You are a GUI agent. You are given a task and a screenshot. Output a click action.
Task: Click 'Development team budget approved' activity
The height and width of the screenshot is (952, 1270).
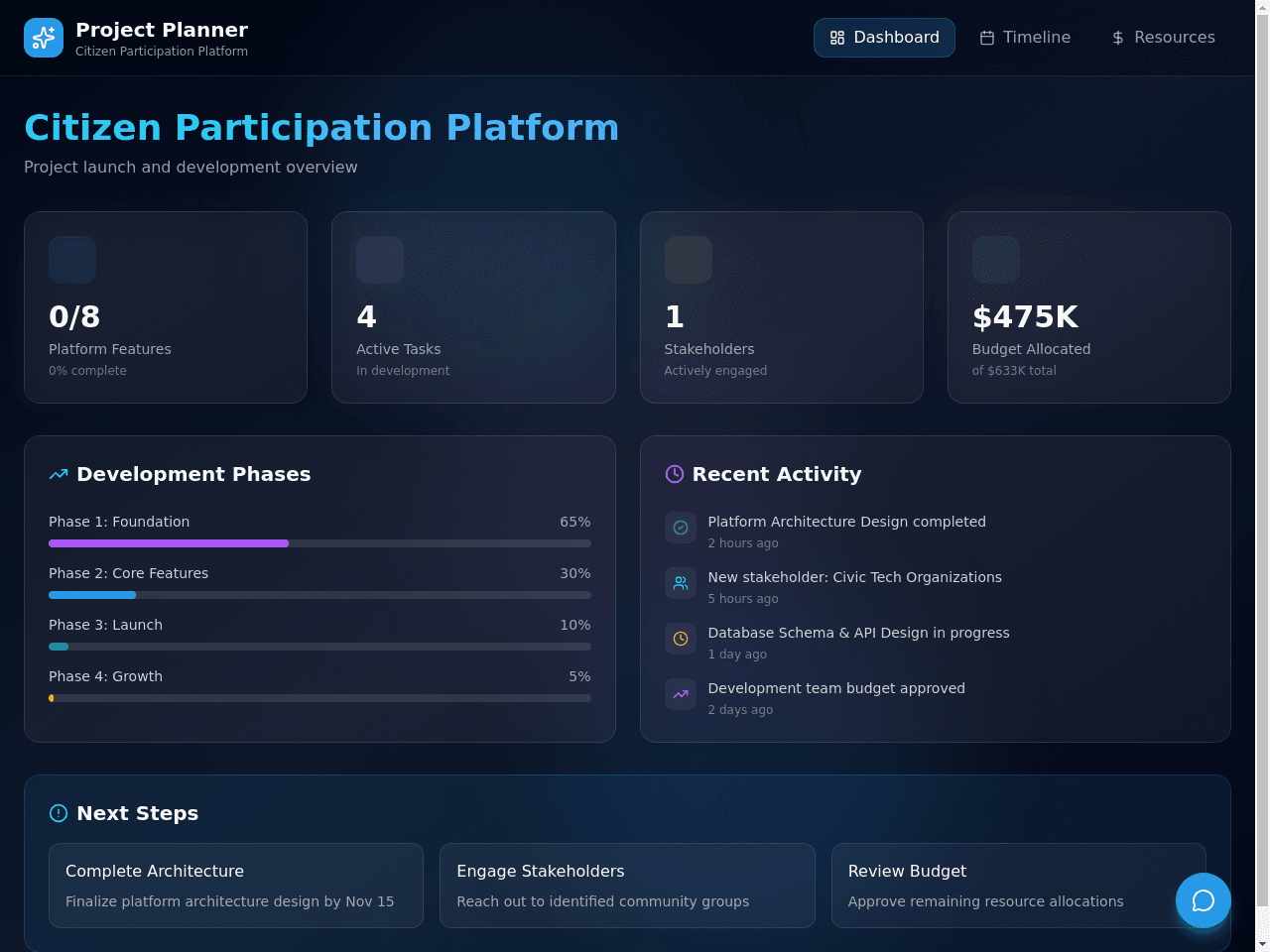tap(836, 688)
